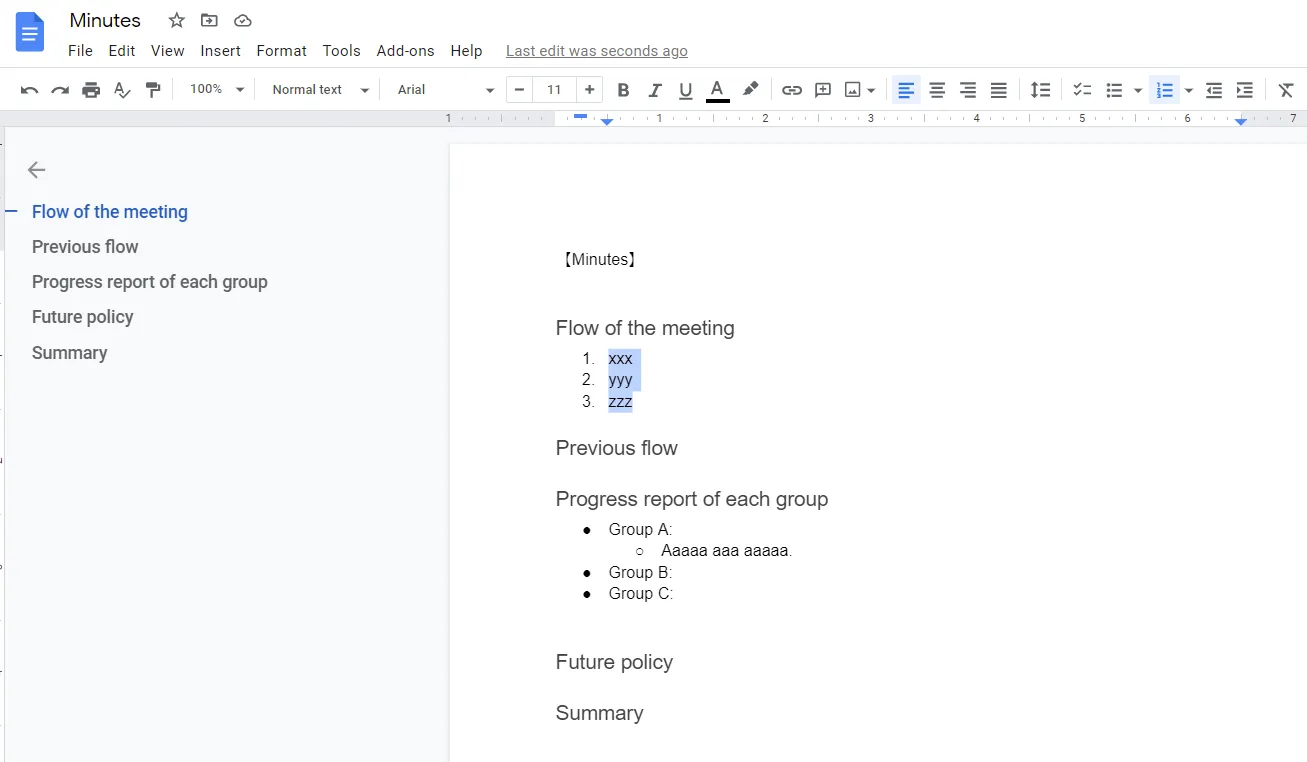Select the paint format tool
Image resolution: width=1307 pixels, height=762 pixels.
[153, 90]
